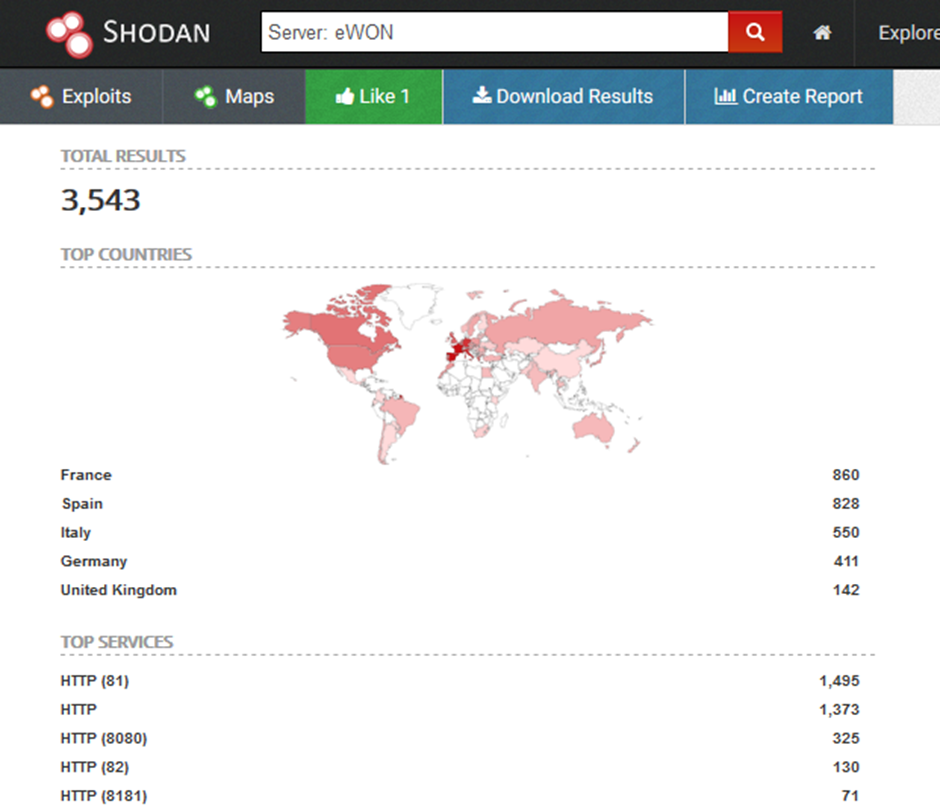940x810 pixels.
Task: Click the TOTAL RESULTS heading
Action: (123, 156)
